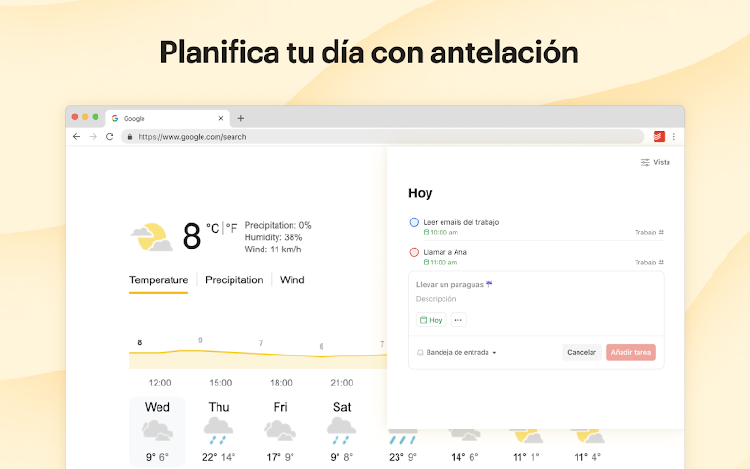Open the three-dot more options in task editor
The width and height of the screenshot is (750, 469).
pos(458,320)
